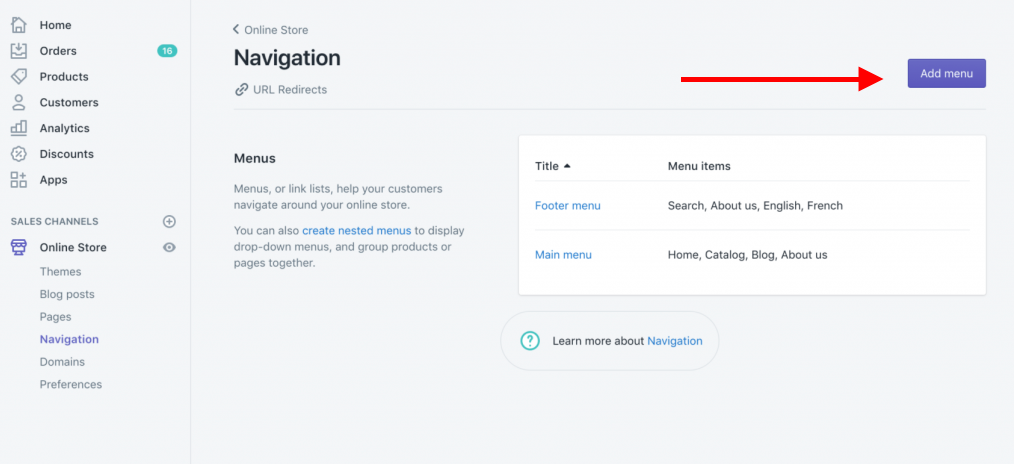Open the URL Redirects link
This screenshot has width=1014, height=464.
(x=289, y=89)
